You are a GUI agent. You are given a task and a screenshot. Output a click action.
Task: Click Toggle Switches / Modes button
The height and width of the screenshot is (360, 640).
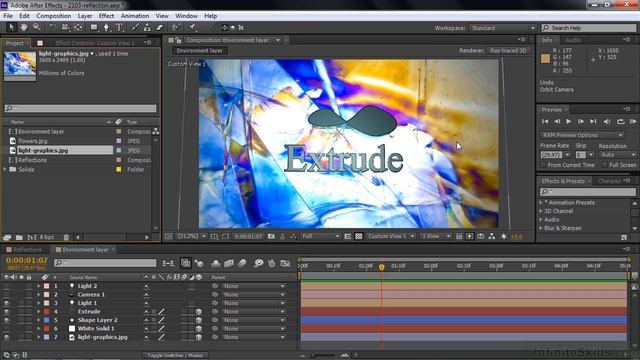(176, 356)
